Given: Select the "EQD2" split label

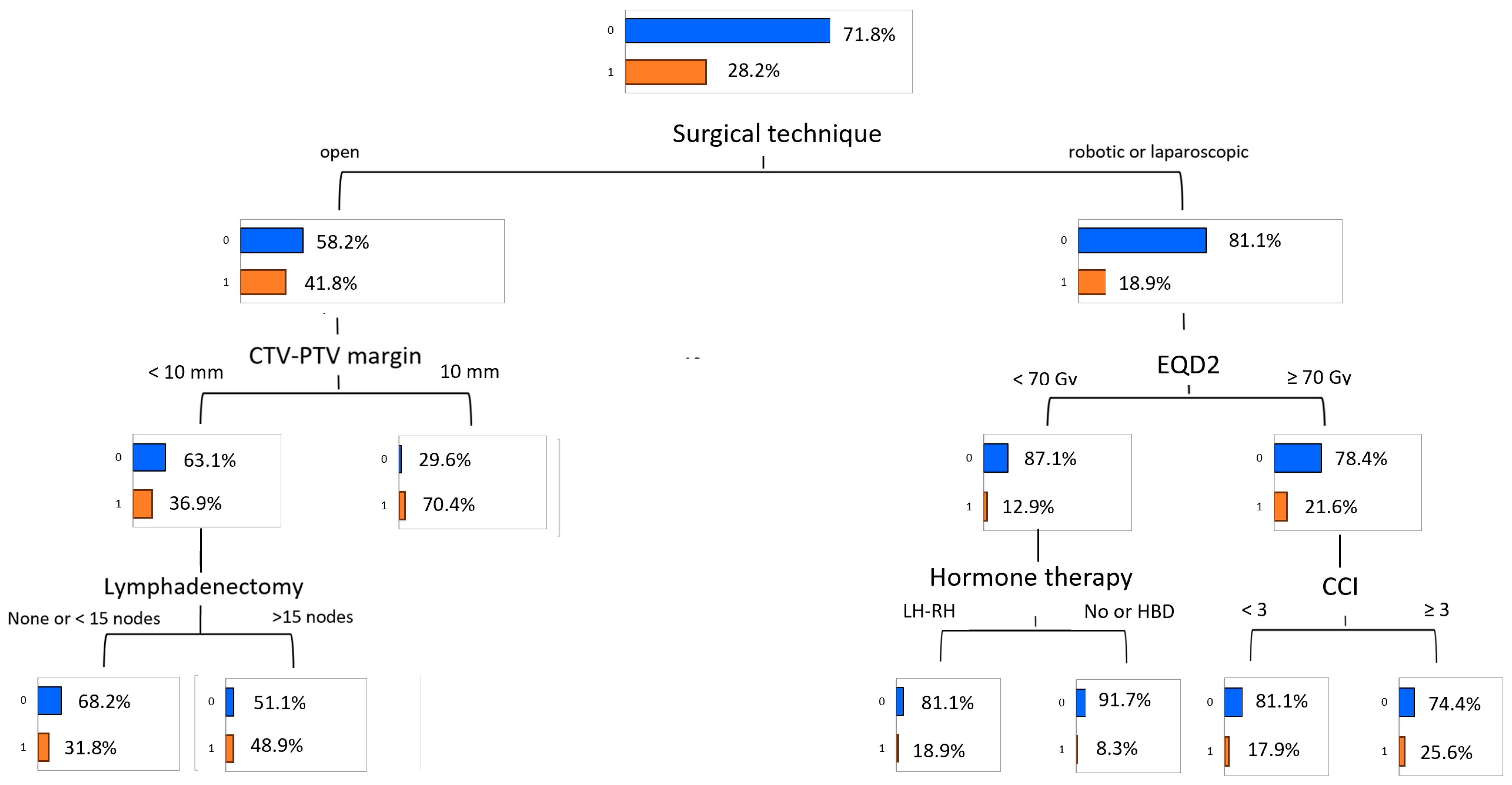Looking at the screenshot, I should click(x=1187, y=365).
